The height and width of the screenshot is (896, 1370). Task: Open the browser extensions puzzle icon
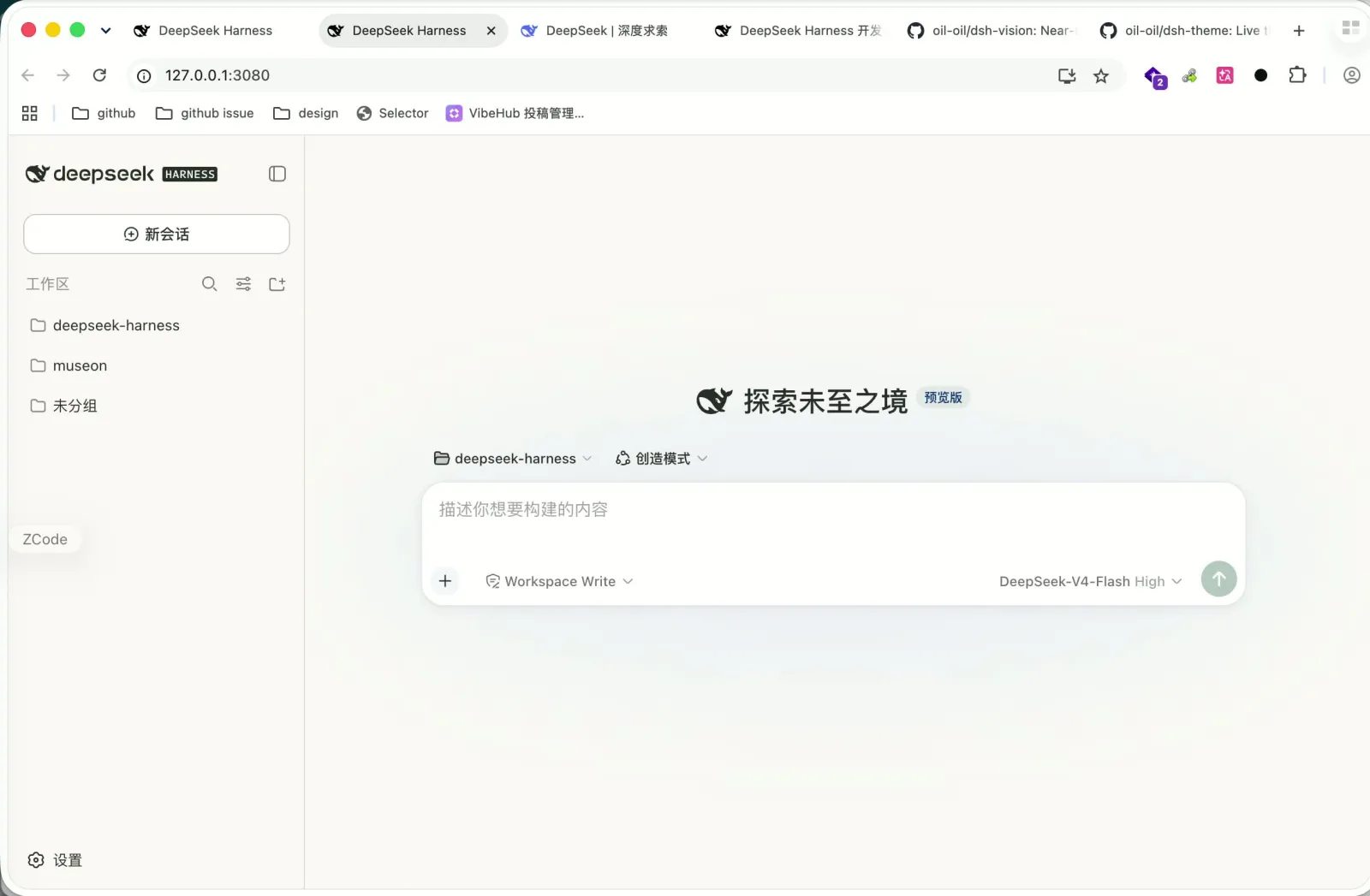pyautogui.click(x=1297, y=75)
